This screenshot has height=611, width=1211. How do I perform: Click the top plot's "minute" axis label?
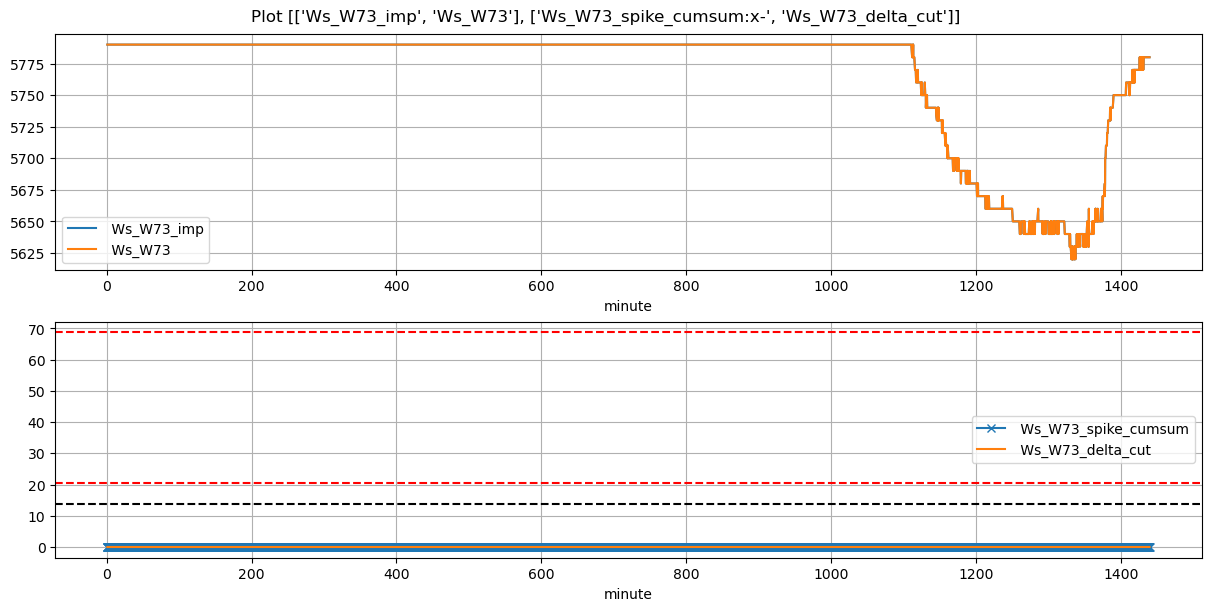tap(627, 306)
